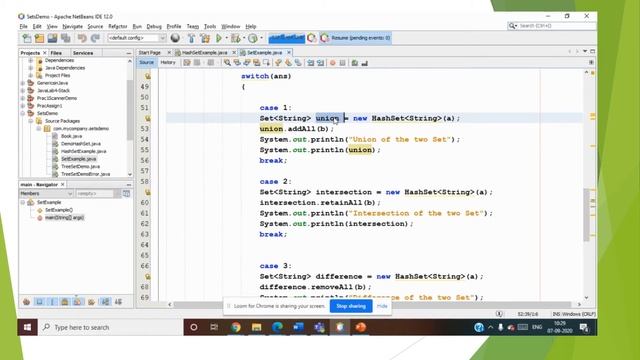This screenshot has width=640, height=360.
Task: Open File Explorer from the taskbar
Action: pos(256,327)
